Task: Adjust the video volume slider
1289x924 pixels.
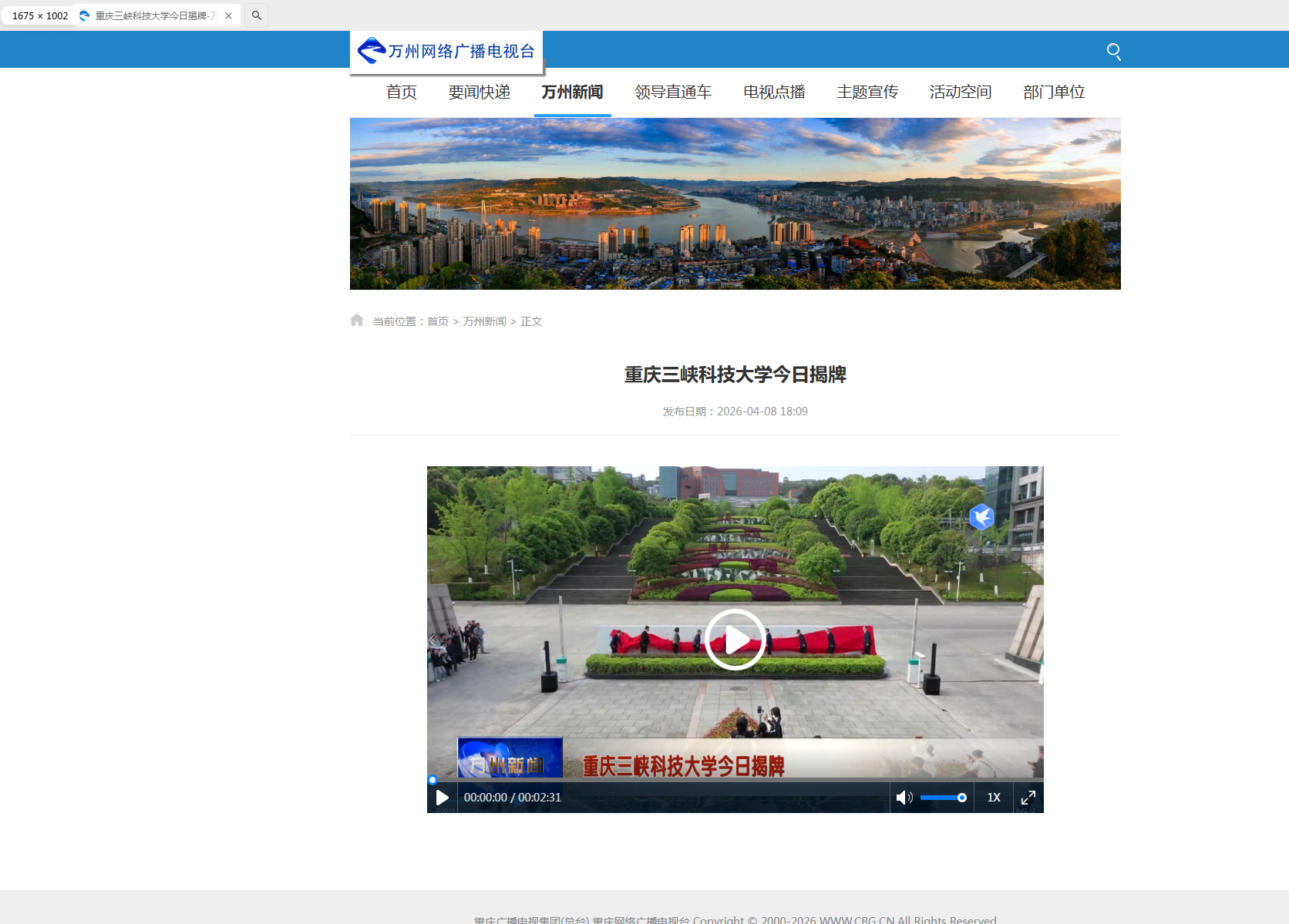Action: 943,798
